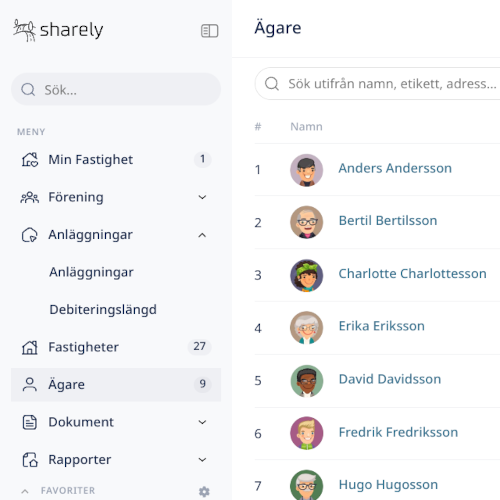Click David Davidsson's avatar thumbnail
The width and height of the screenshot is (500, 500).
click(x=307, y=381)
